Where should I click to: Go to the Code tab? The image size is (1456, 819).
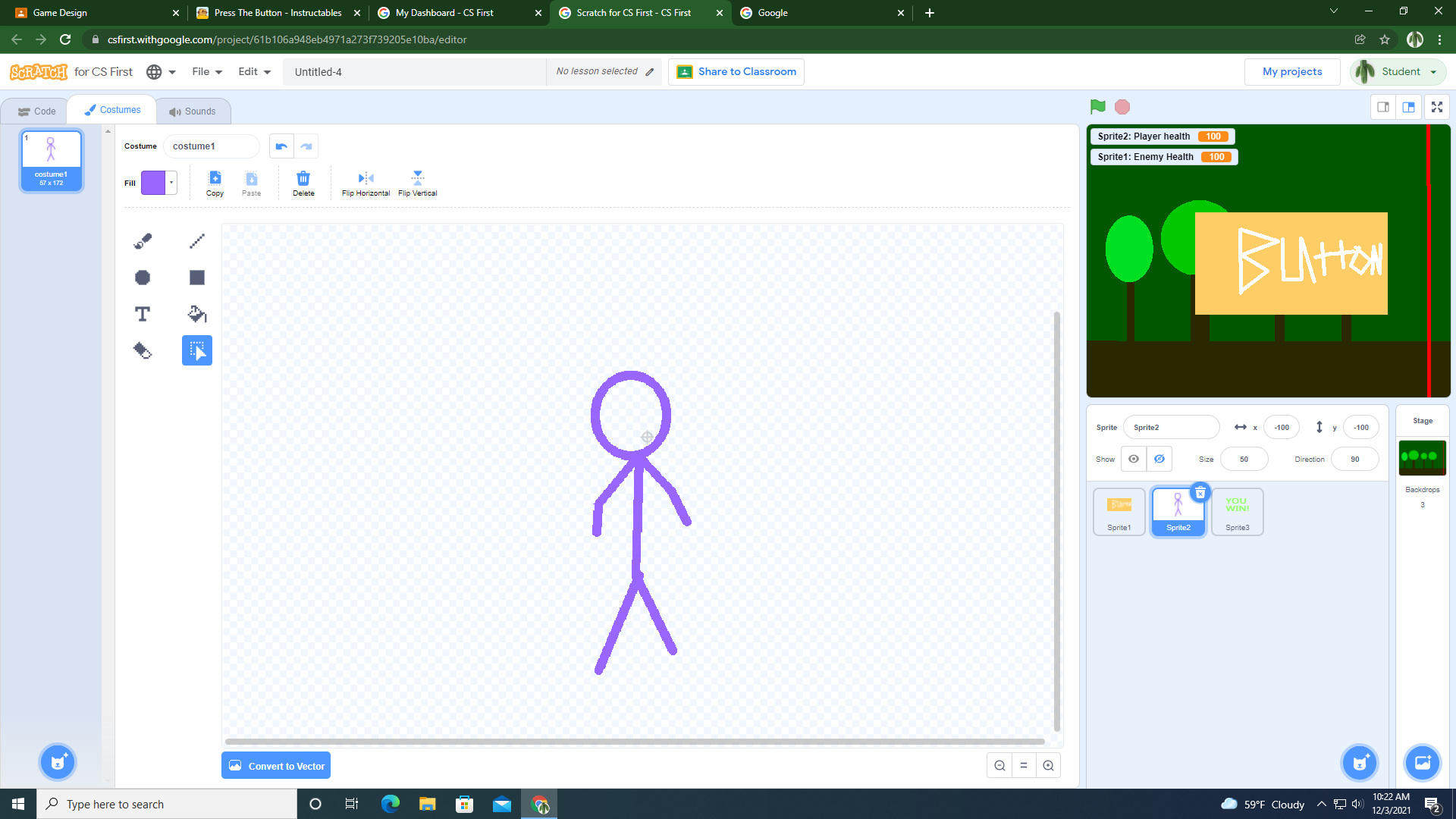(x=37, y=111)
